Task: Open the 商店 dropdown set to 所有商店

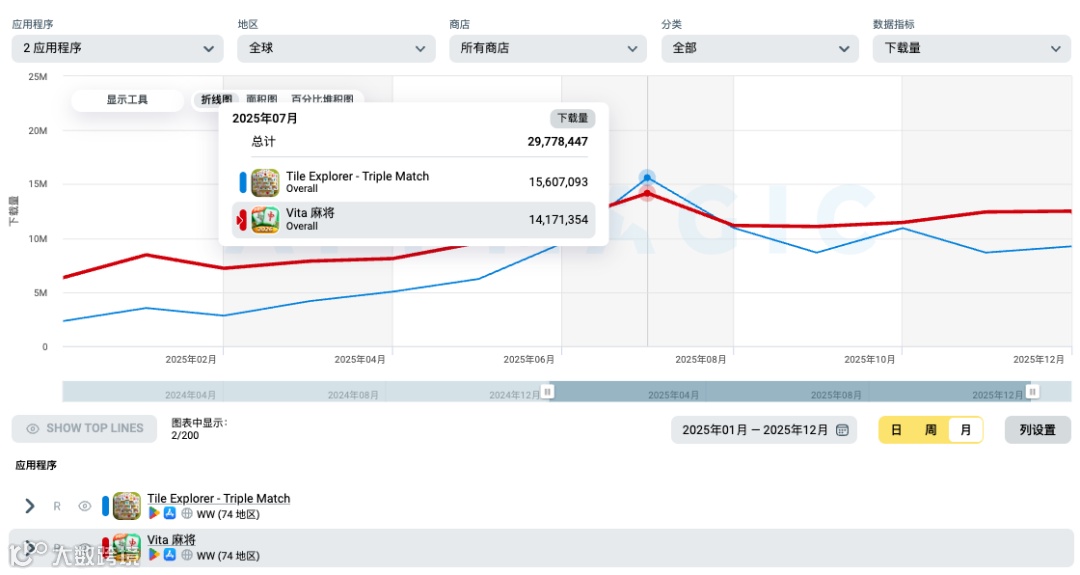Action: point(548,48)
